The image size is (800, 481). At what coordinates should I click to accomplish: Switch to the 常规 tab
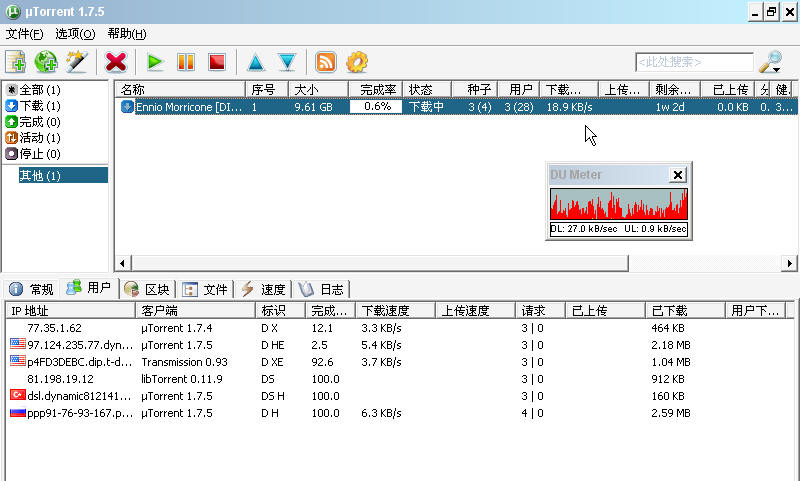[x=31, y=289]
